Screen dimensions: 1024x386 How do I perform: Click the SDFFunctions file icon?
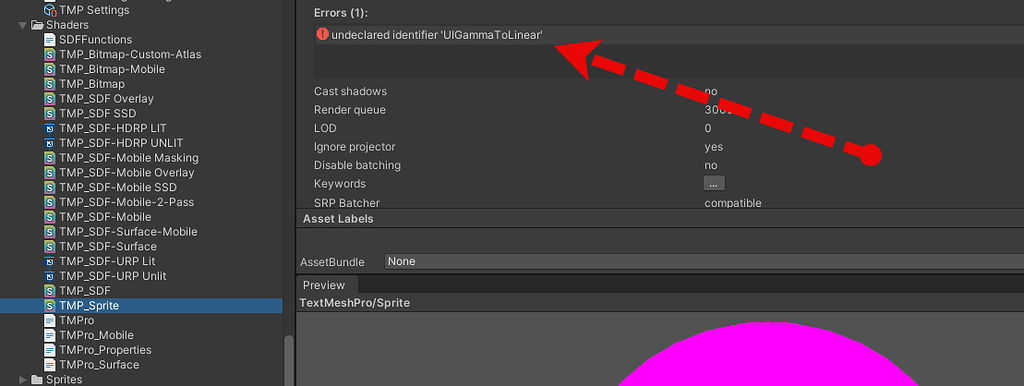click(50, 39)
